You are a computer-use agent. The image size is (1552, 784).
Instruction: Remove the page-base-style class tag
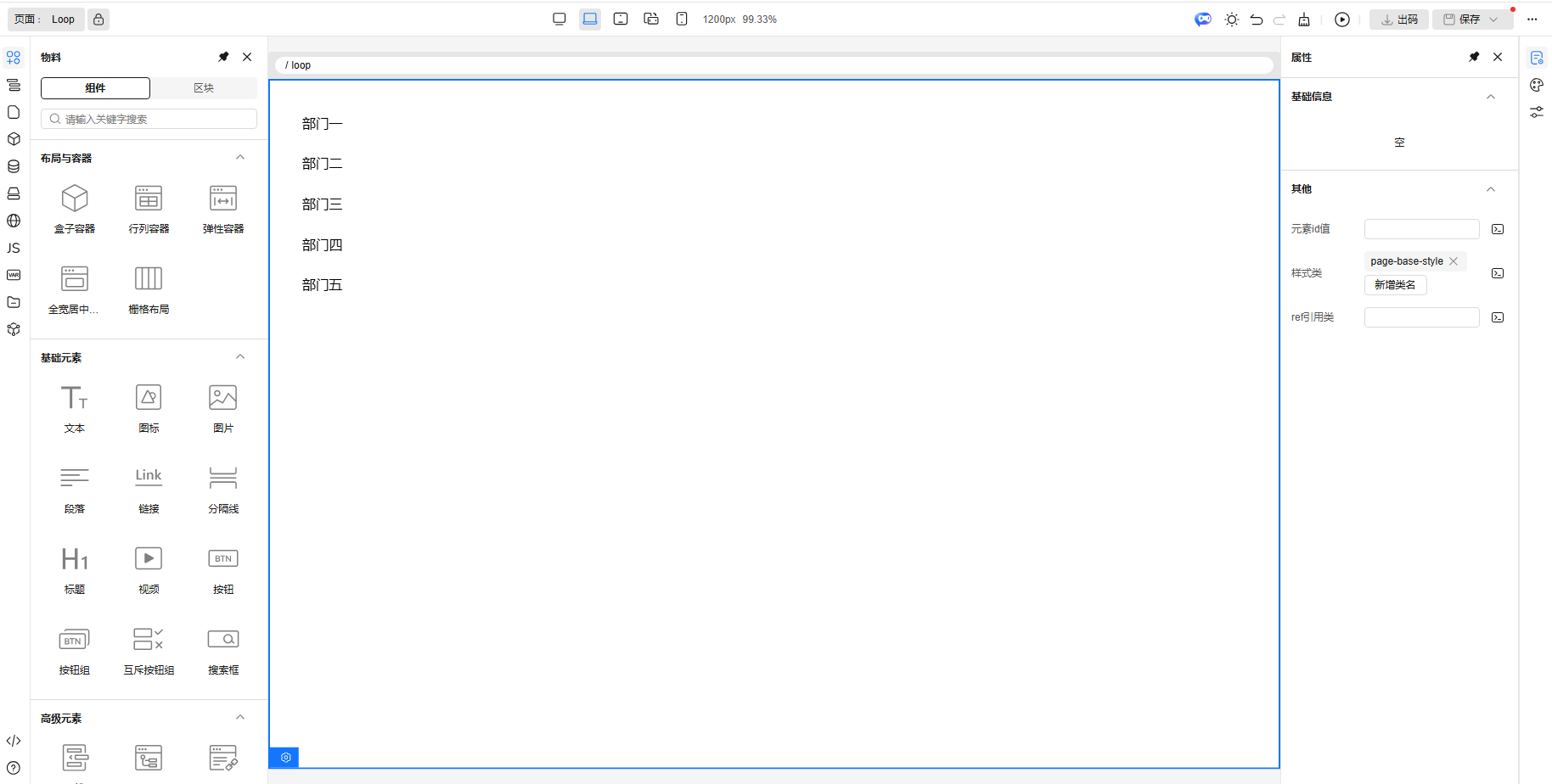tap(1454, 261)
